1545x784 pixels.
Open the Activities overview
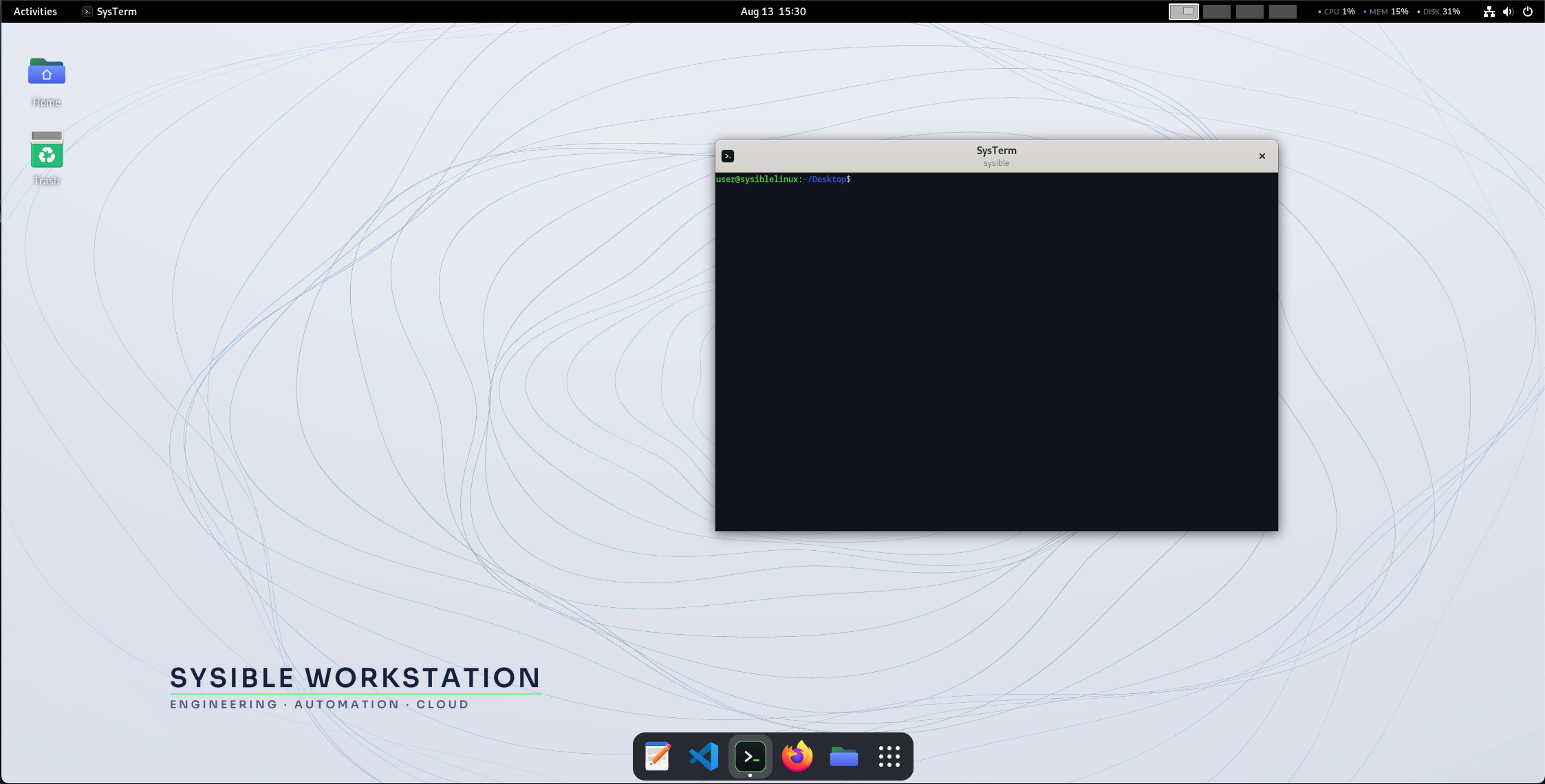35,12
